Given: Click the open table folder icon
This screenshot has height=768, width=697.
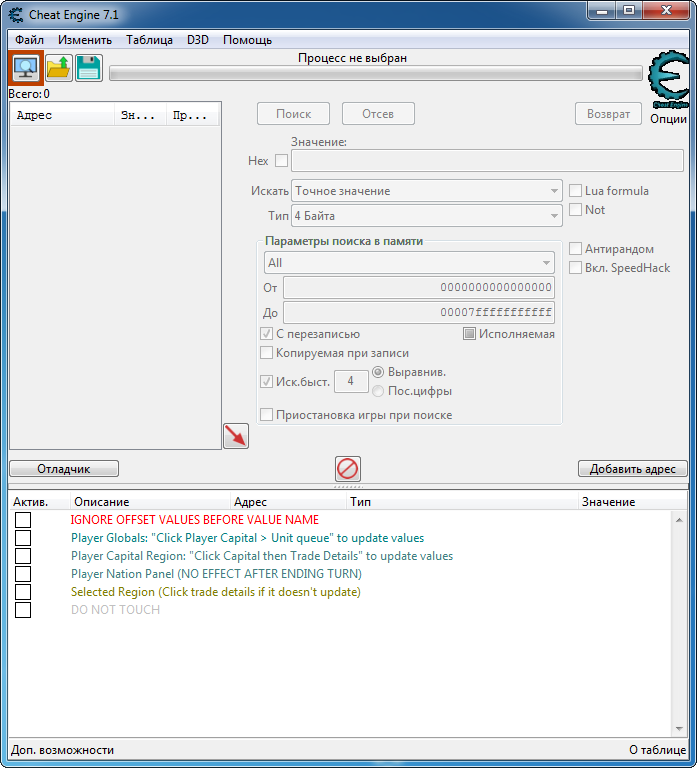Looking at the screenshot, I should pos(59,68).
